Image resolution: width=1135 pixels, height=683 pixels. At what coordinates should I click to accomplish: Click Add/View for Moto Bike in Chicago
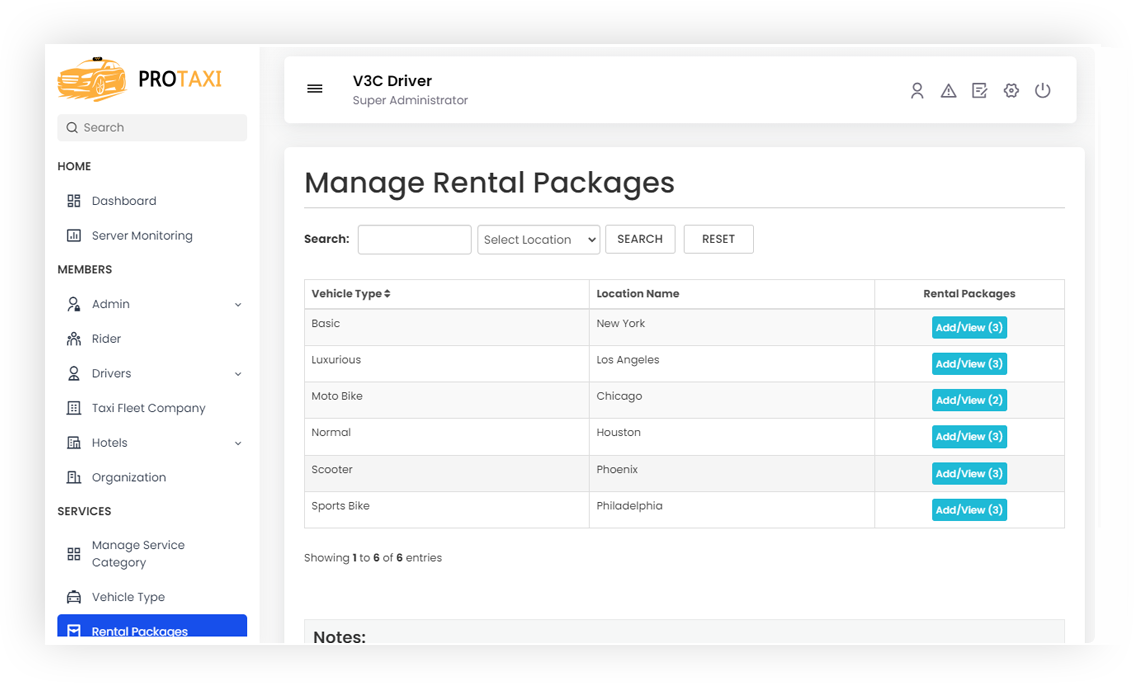click(968, 399)
